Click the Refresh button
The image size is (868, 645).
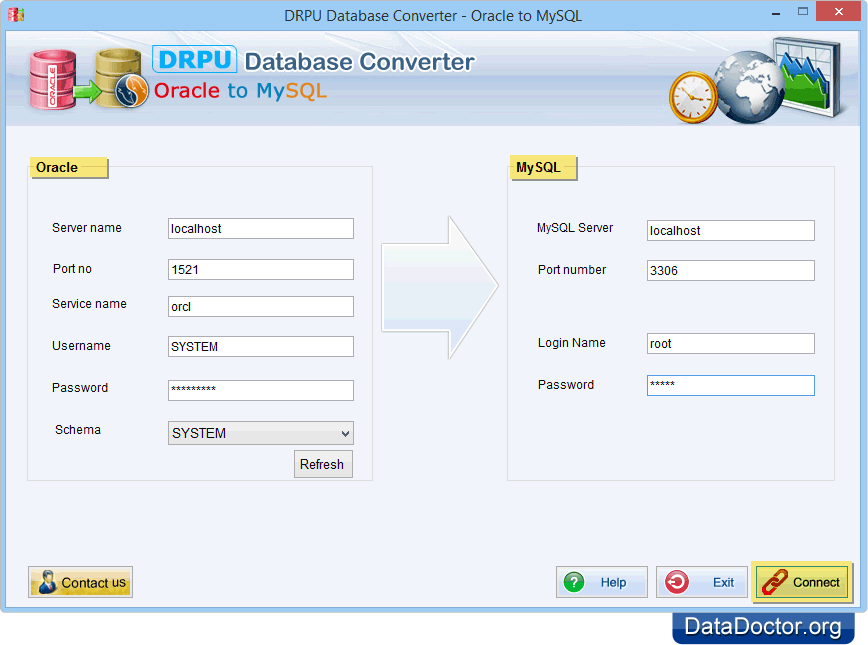click(323, 464)
